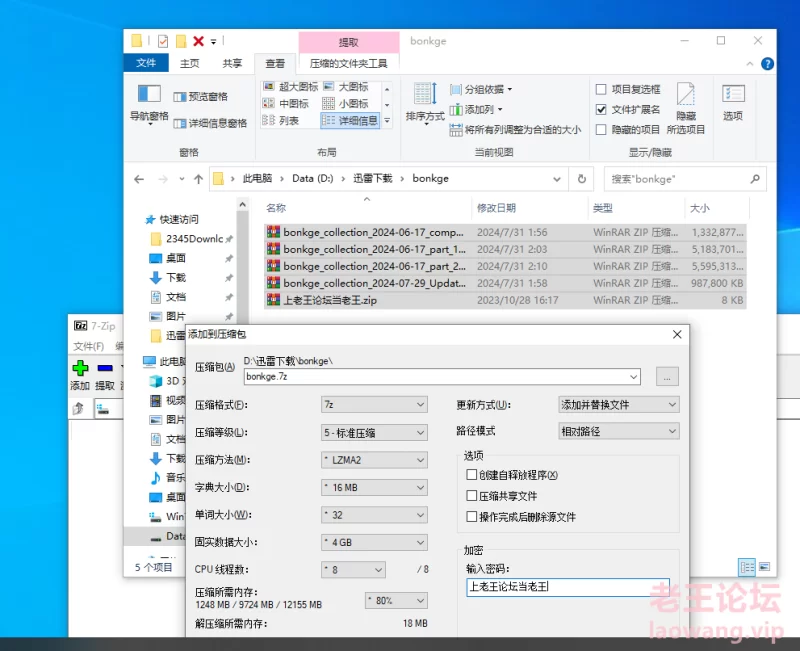Viewport: 800px width, 651px height.
Task: Open the 文件 File tab in Explorer ribbon
Action: 146,63
